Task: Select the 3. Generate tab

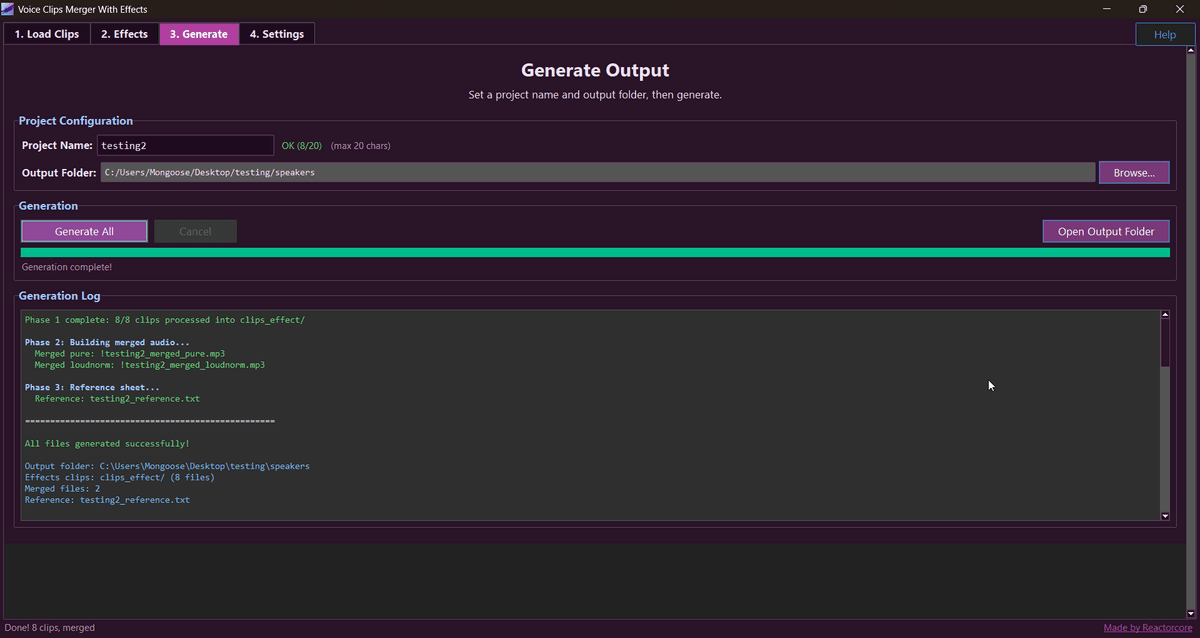Action: 199,34
